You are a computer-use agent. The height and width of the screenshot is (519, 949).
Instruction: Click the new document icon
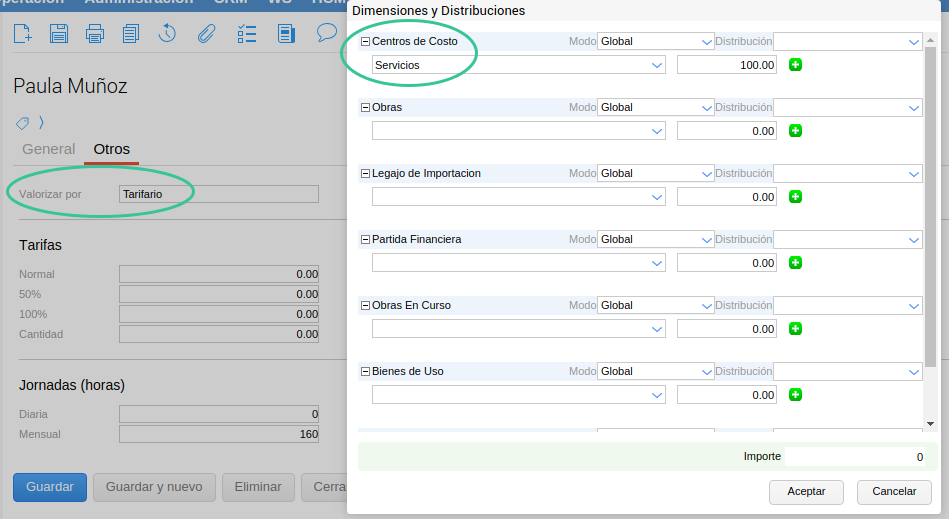(22, 33)
